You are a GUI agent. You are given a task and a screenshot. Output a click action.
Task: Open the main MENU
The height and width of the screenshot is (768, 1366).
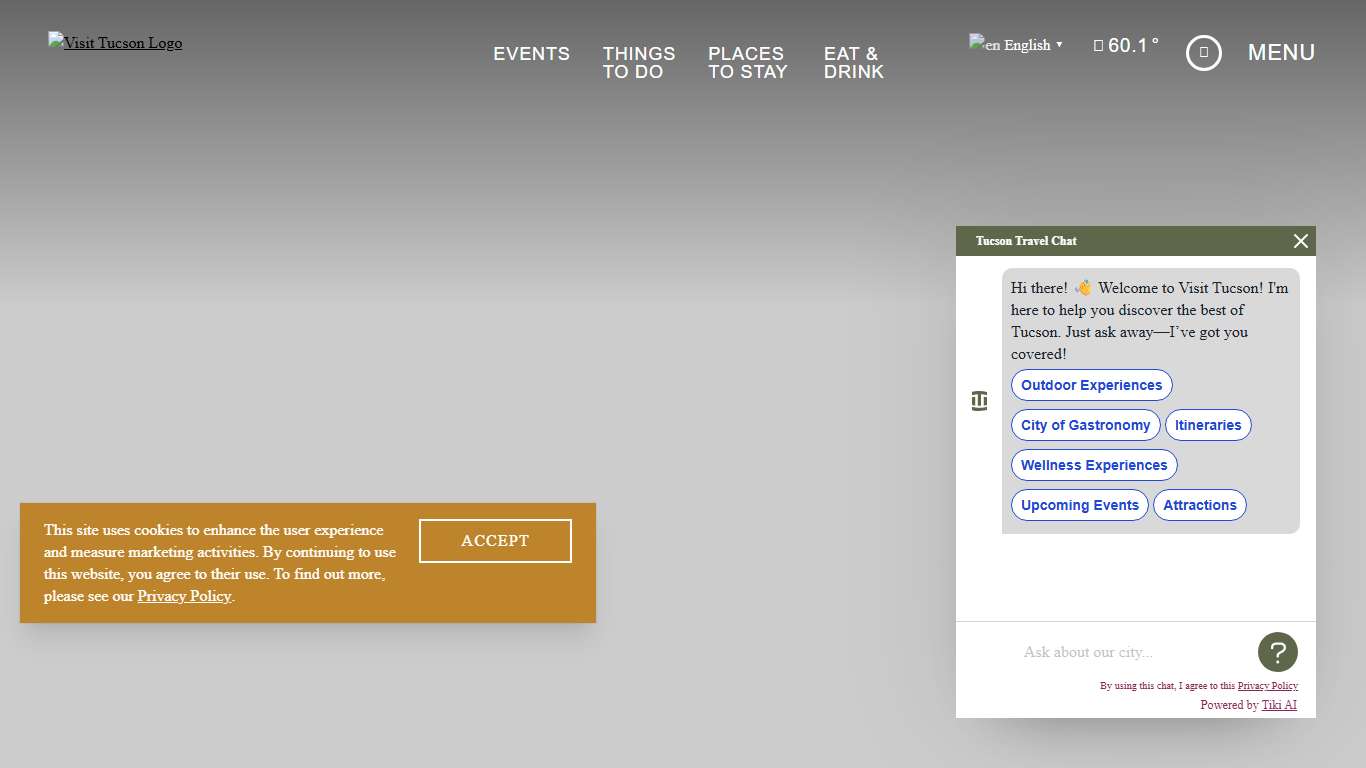(x=1281, y=52)
